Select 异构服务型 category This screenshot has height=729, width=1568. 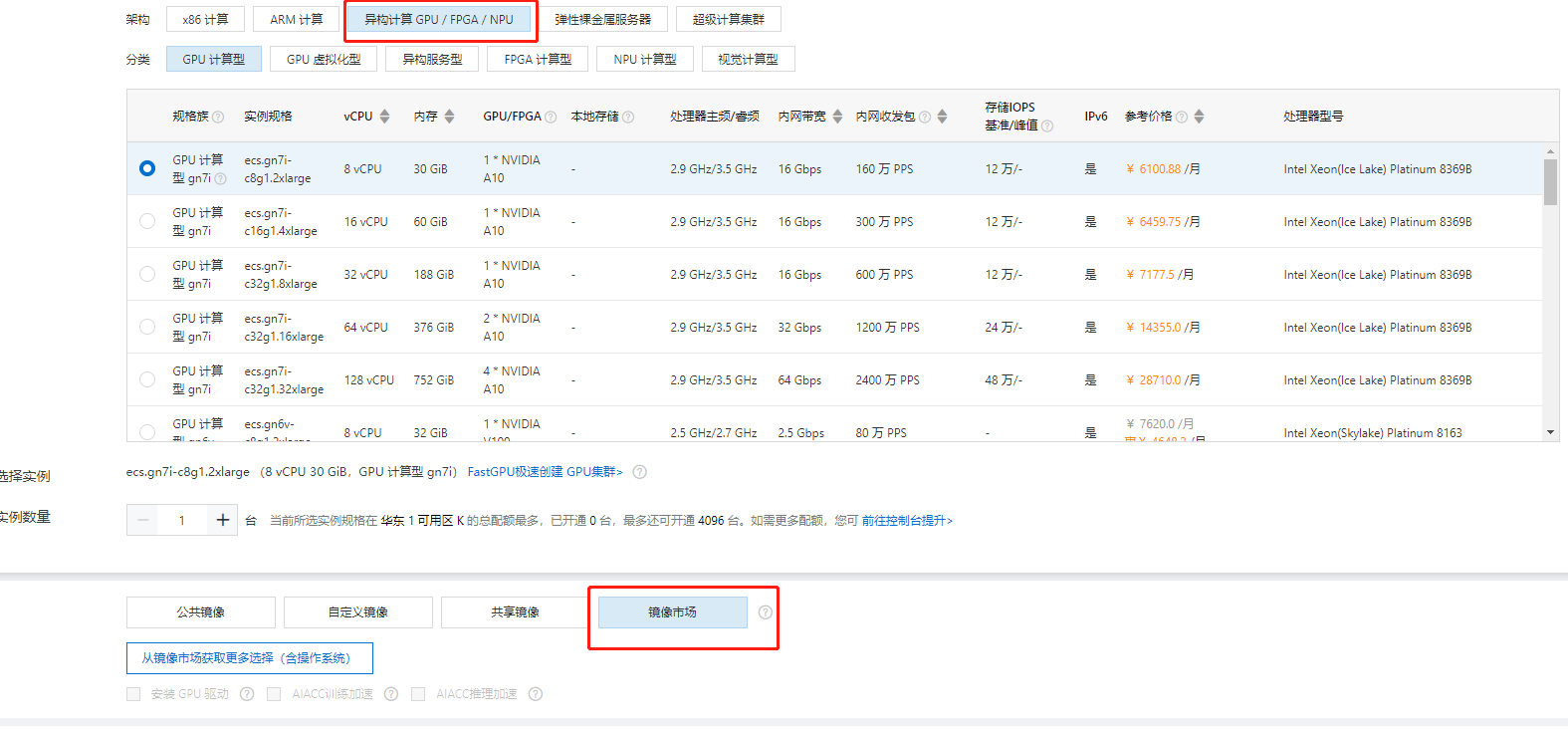[432, 59]
